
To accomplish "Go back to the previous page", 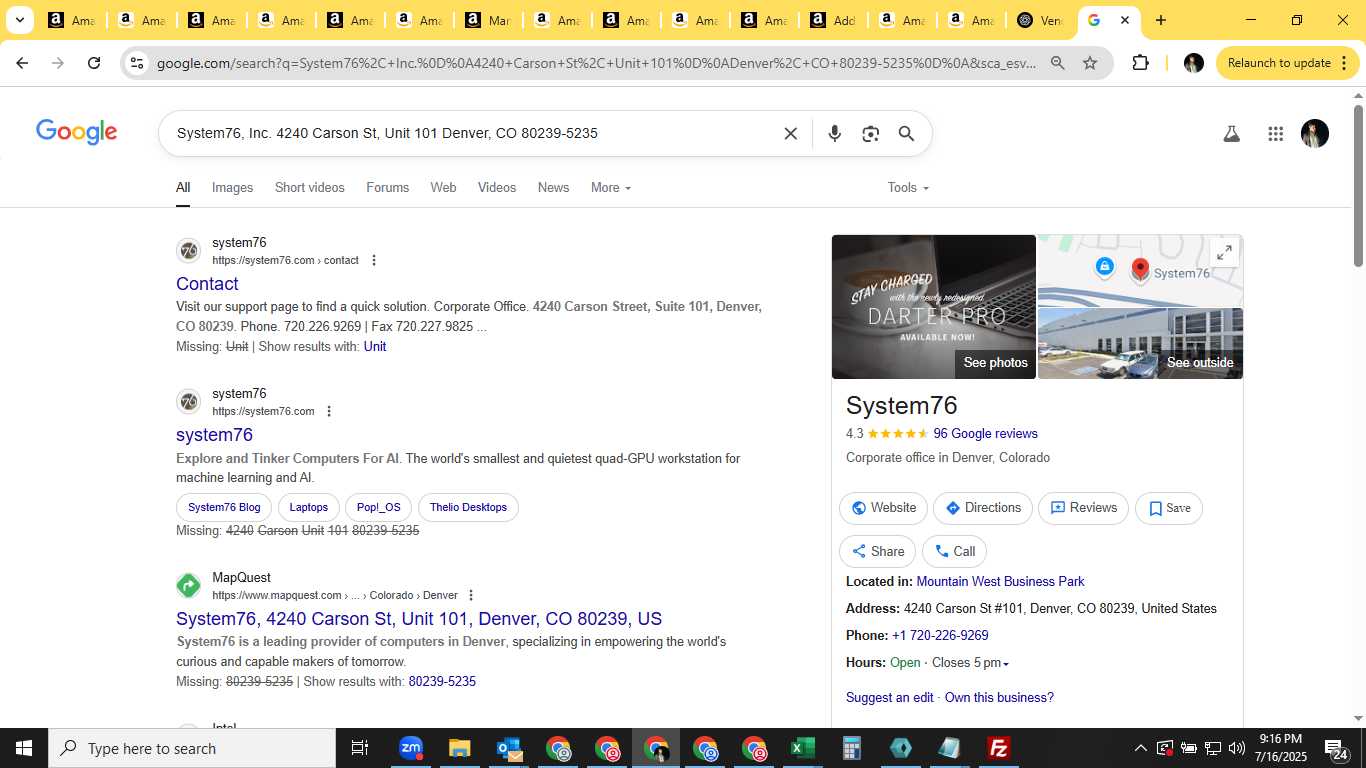I will 22,63.
